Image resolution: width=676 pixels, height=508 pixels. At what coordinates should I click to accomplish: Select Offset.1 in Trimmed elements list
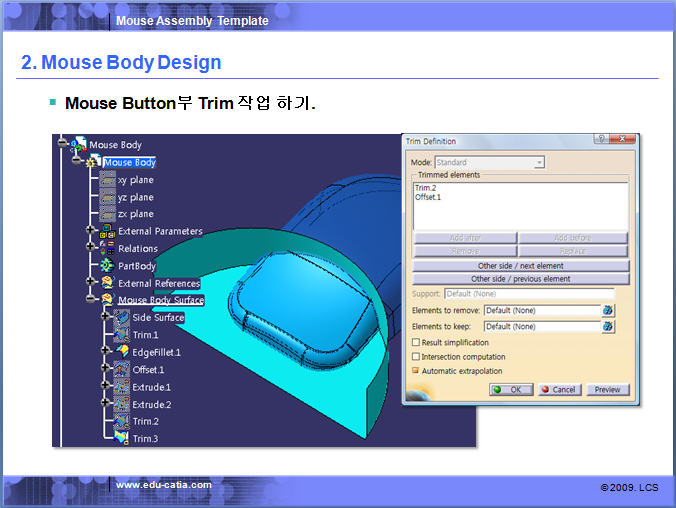pos(428,197)
